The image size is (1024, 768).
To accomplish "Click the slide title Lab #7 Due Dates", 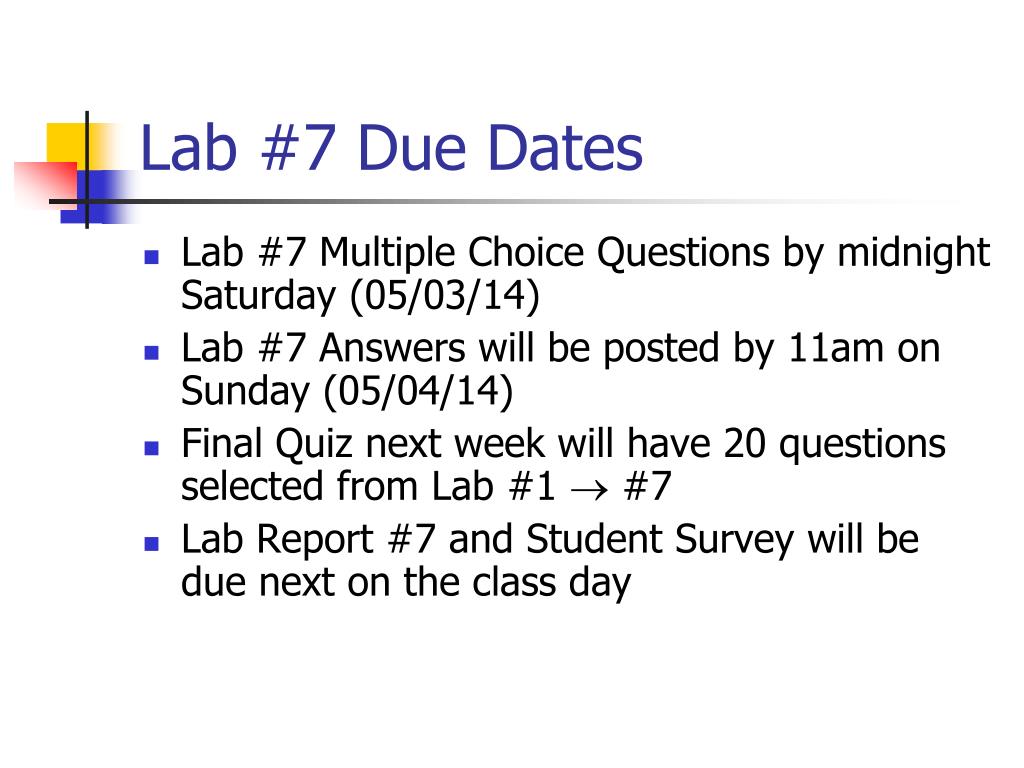I will (391, 148).
